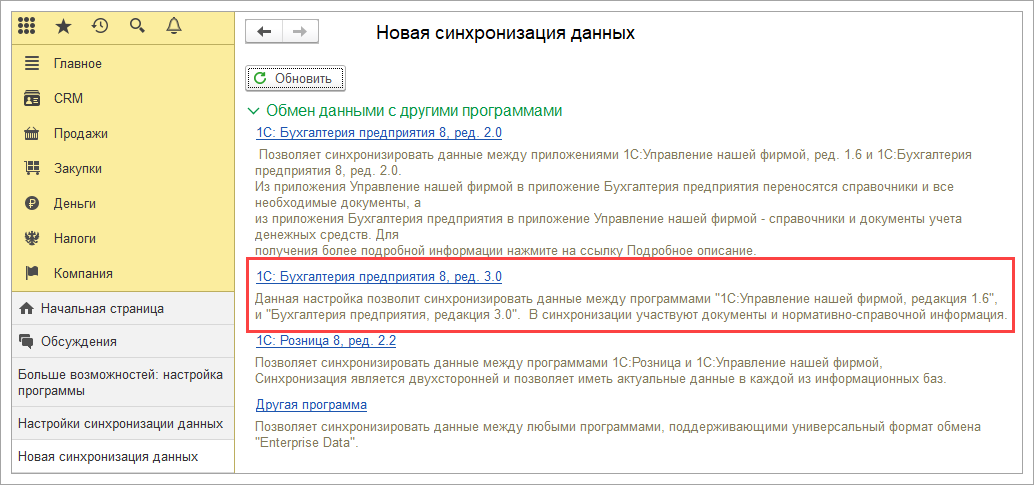The height and width of the screenshot is (485, 1034).
Task: Select the Новая синхронизация данных tab
Action: coord(123,457)
